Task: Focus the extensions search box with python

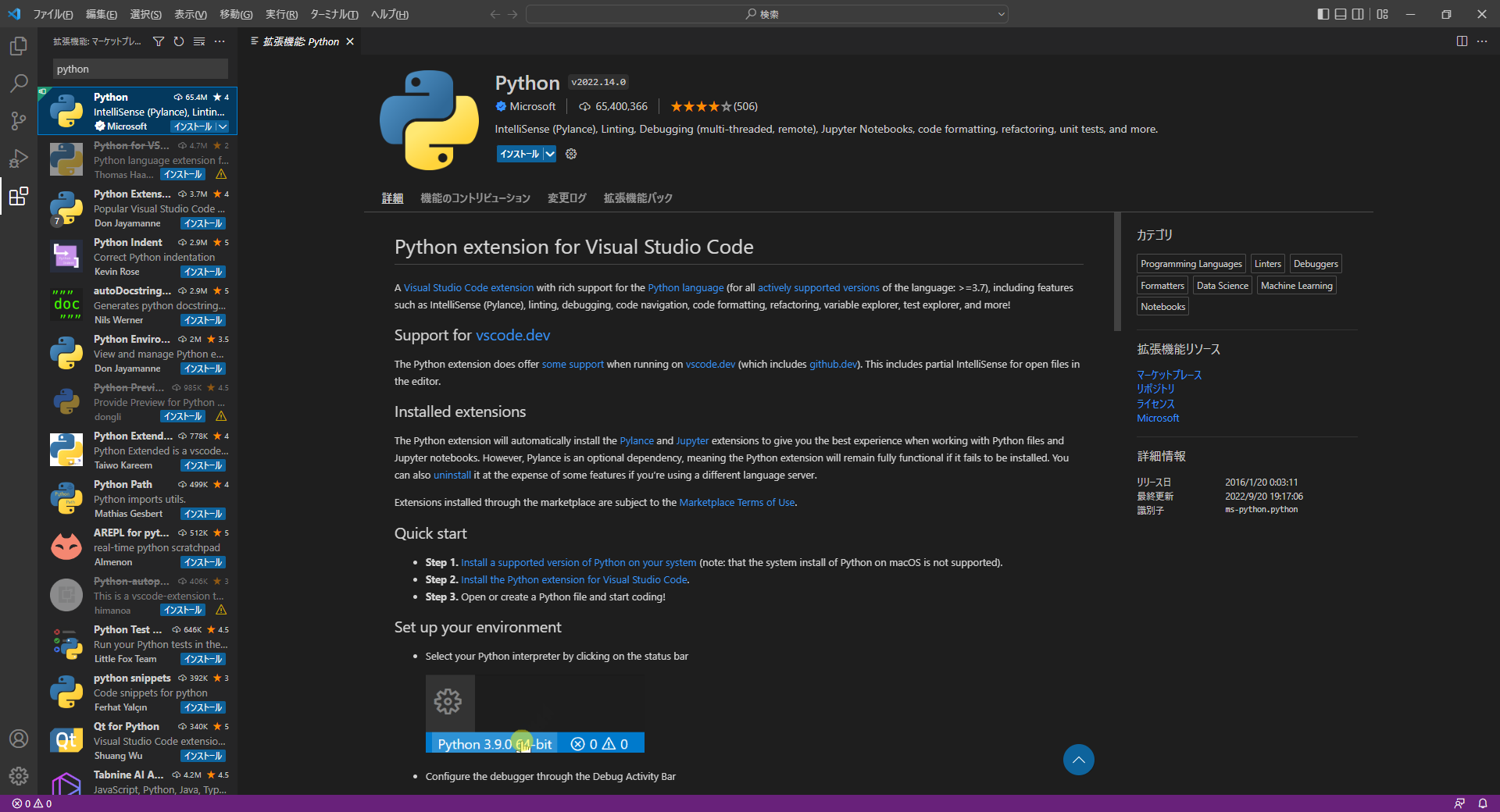Action: point(141,69)
